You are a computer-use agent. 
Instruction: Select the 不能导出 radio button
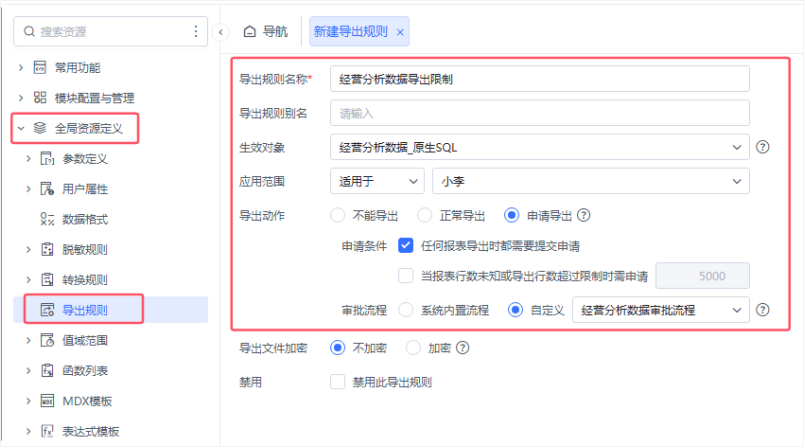tap(337, 216)
